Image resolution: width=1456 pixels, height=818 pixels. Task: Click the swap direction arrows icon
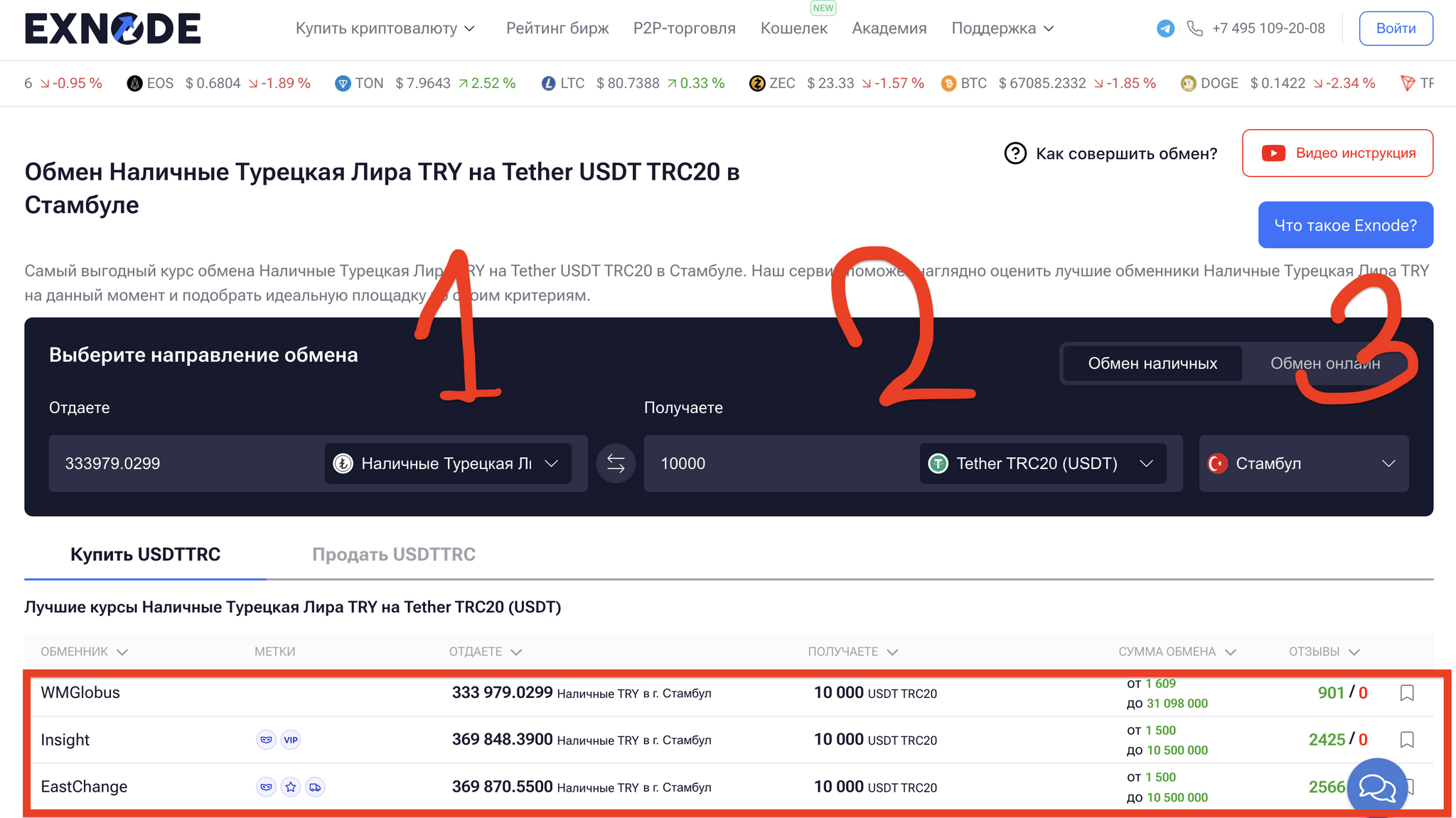(616, 463)
